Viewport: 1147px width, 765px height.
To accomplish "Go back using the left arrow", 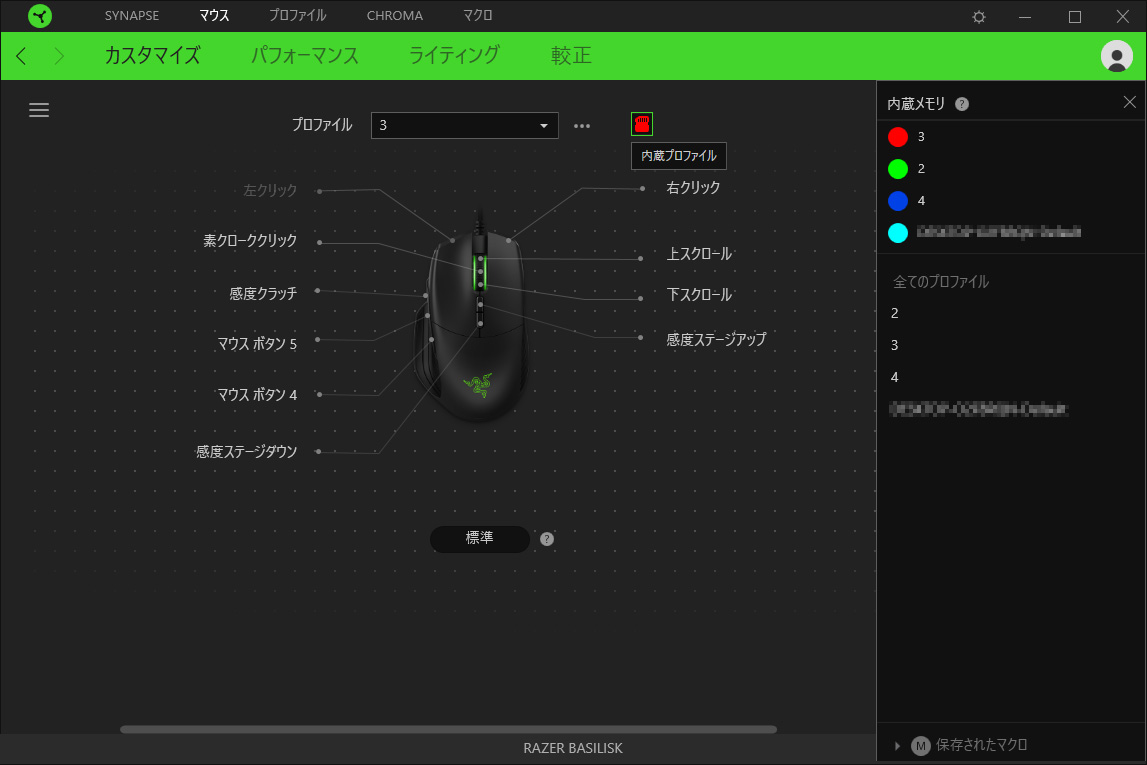I will tap(22, 56).
